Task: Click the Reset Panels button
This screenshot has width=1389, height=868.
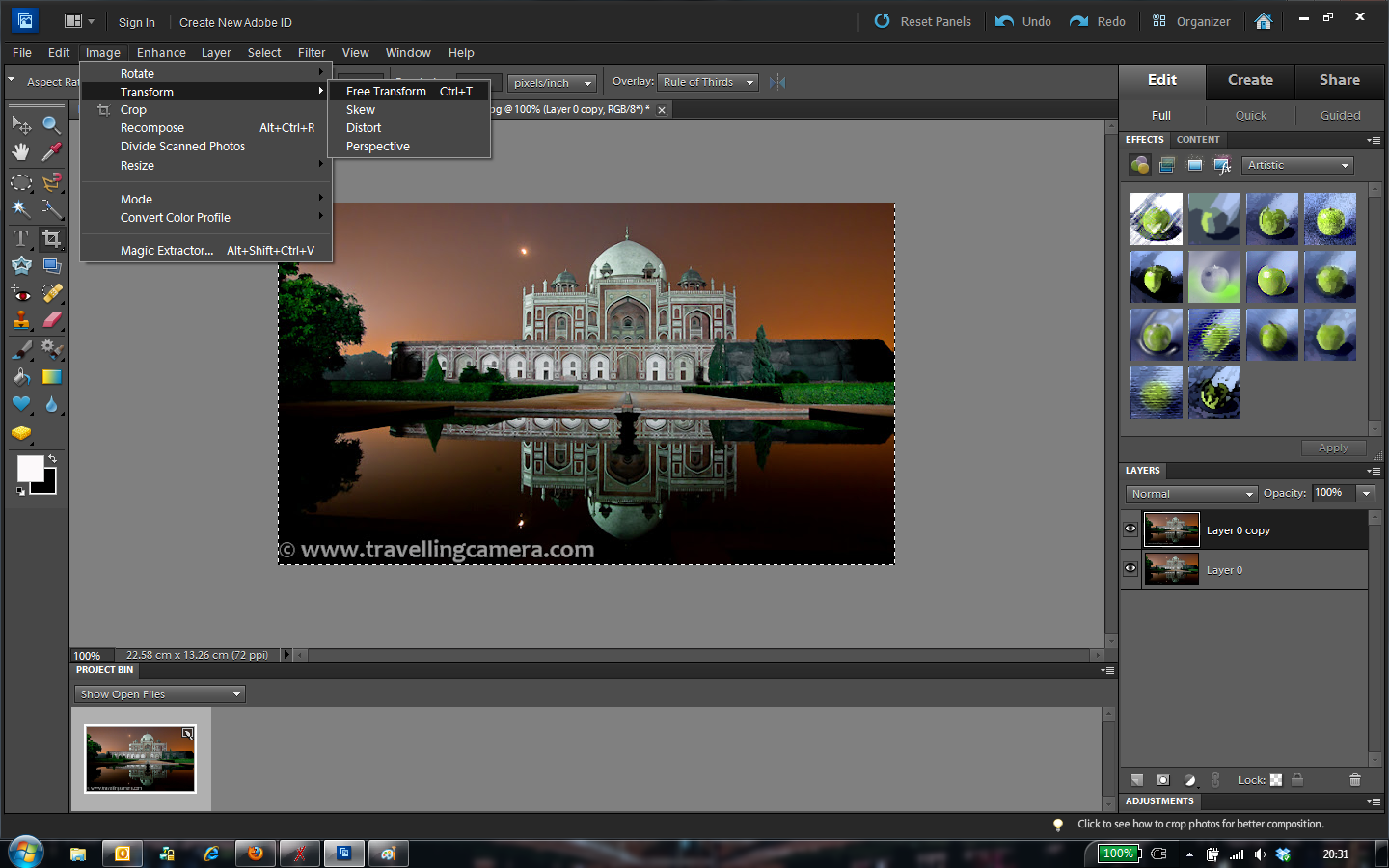Action: (x=922, y=21)
